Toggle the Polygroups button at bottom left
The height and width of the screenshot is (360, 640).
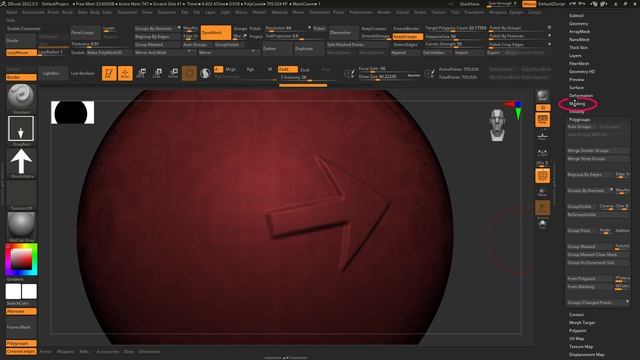21,343
